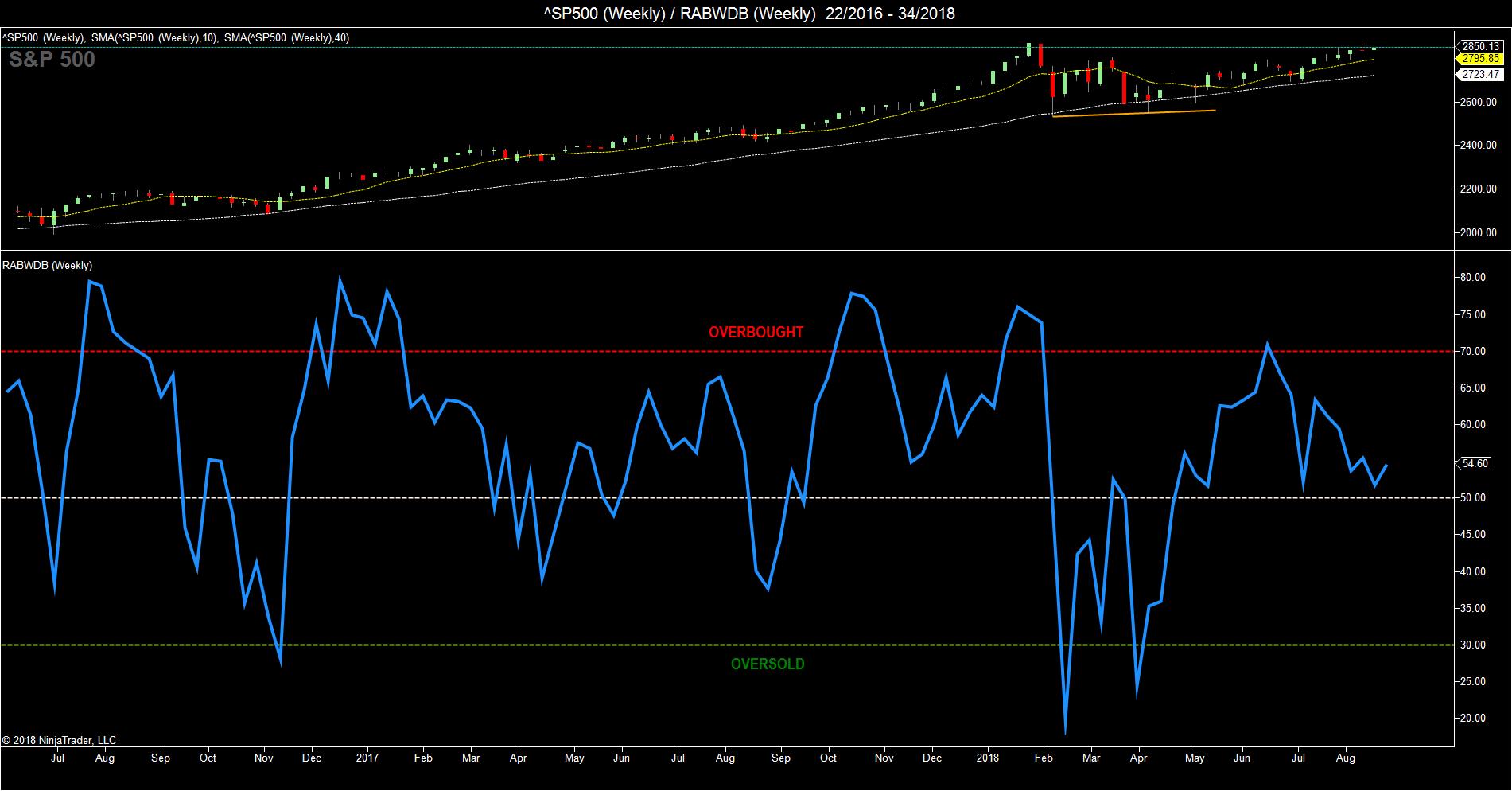Click the 2850.13 last price marker
The image size is (1512, 791).
(x=1480, y=46)
